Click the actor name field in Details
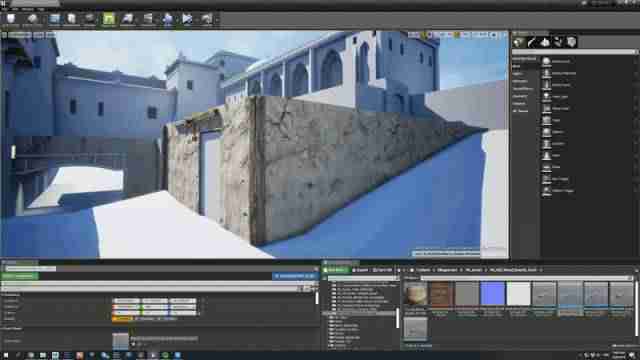640x360 pixels. (x=31, y=269)
